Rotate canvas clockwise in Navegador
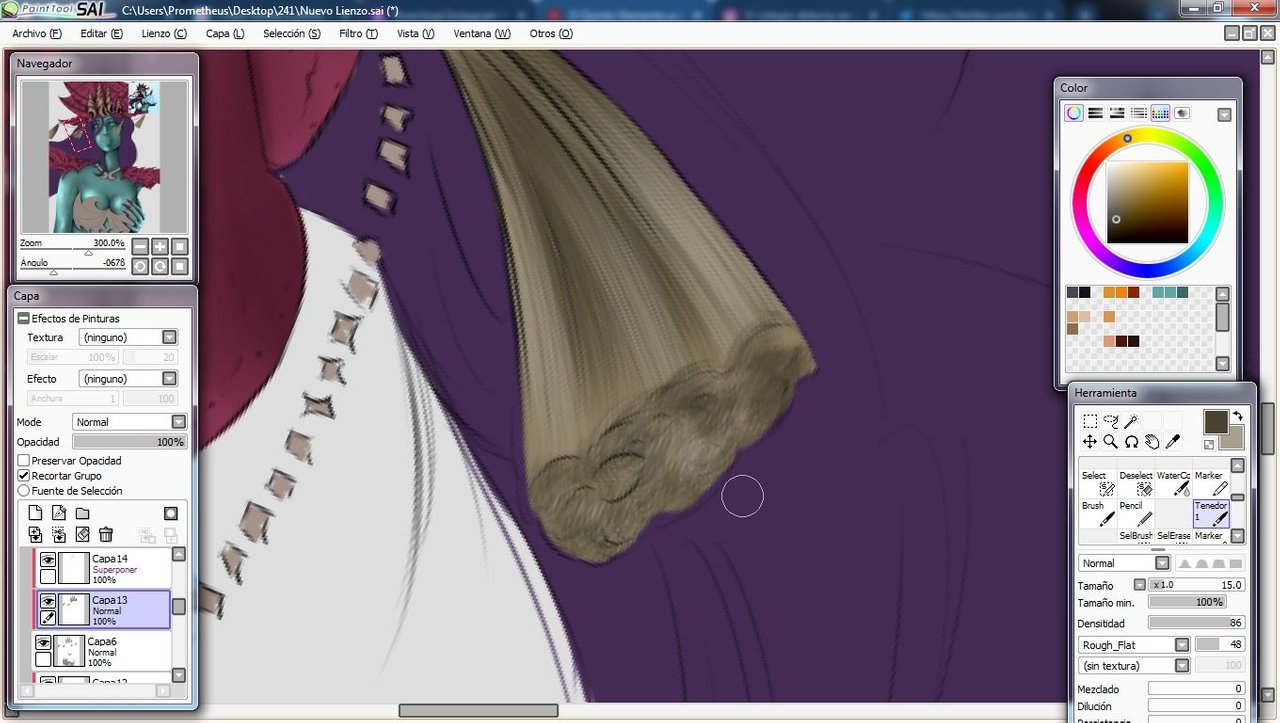 pos(160,266)
